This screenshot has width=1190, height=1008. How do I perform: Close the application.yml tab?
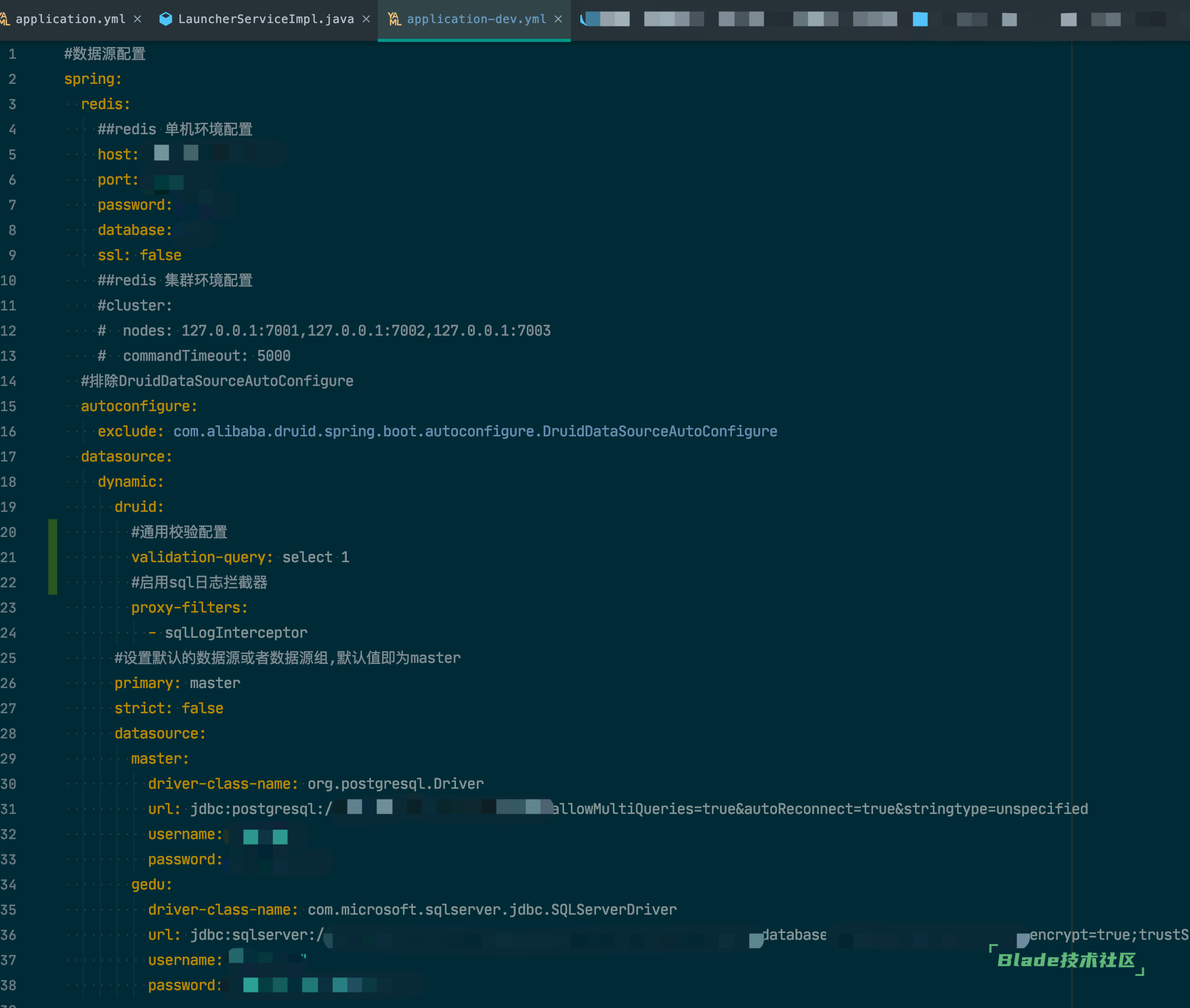[x=137, y=19]
